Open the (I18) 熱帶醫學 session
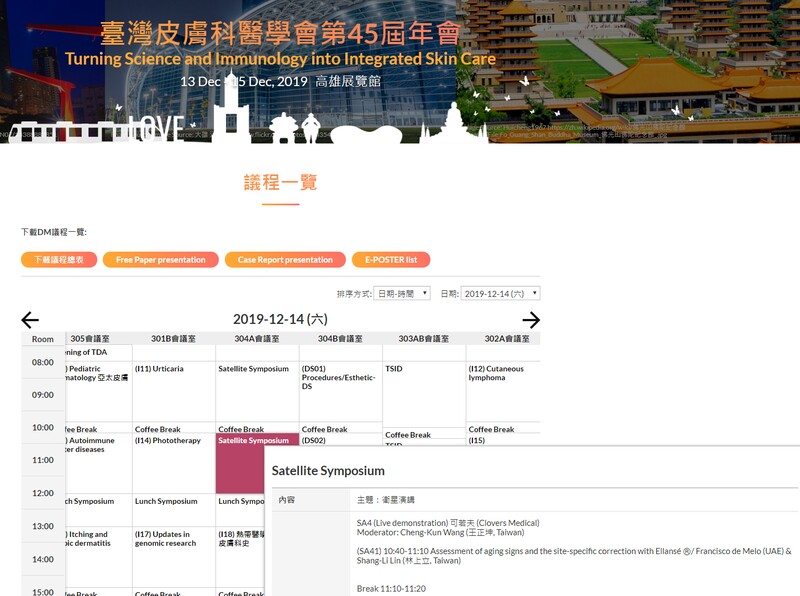Screen dimensions: 800x596 tap(240, 557)
